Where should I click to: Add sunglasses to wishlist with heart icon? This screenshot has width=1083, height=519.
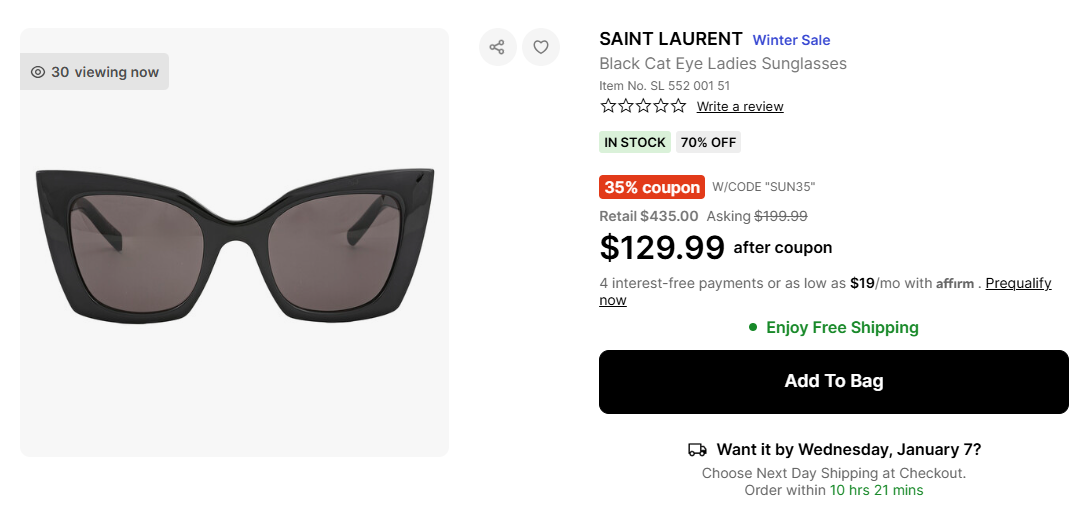coord(541,47)
